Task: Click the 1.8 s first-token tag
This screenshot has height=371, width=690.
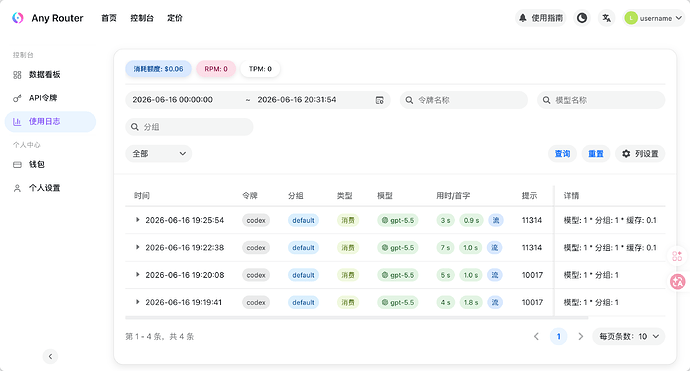Action: (471, 302)
